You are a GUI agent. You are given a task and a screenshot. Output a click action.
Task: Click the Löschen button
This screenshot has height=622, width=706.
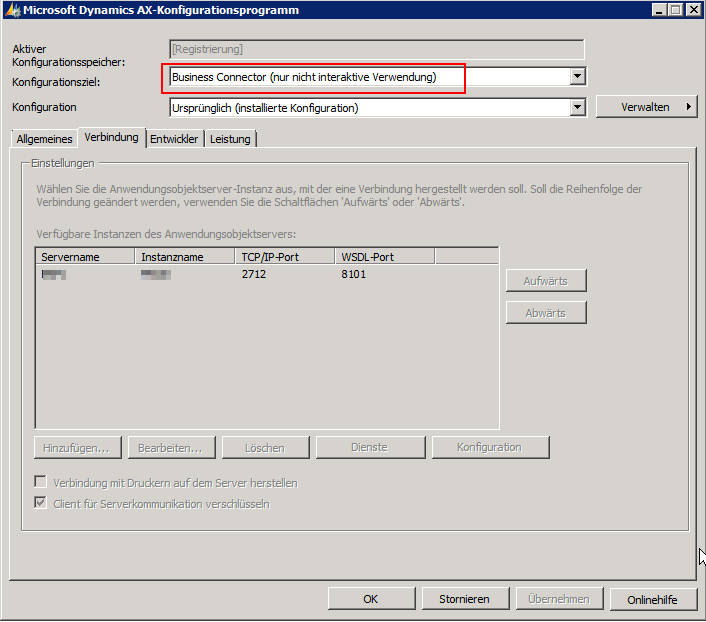click(266, 447)
